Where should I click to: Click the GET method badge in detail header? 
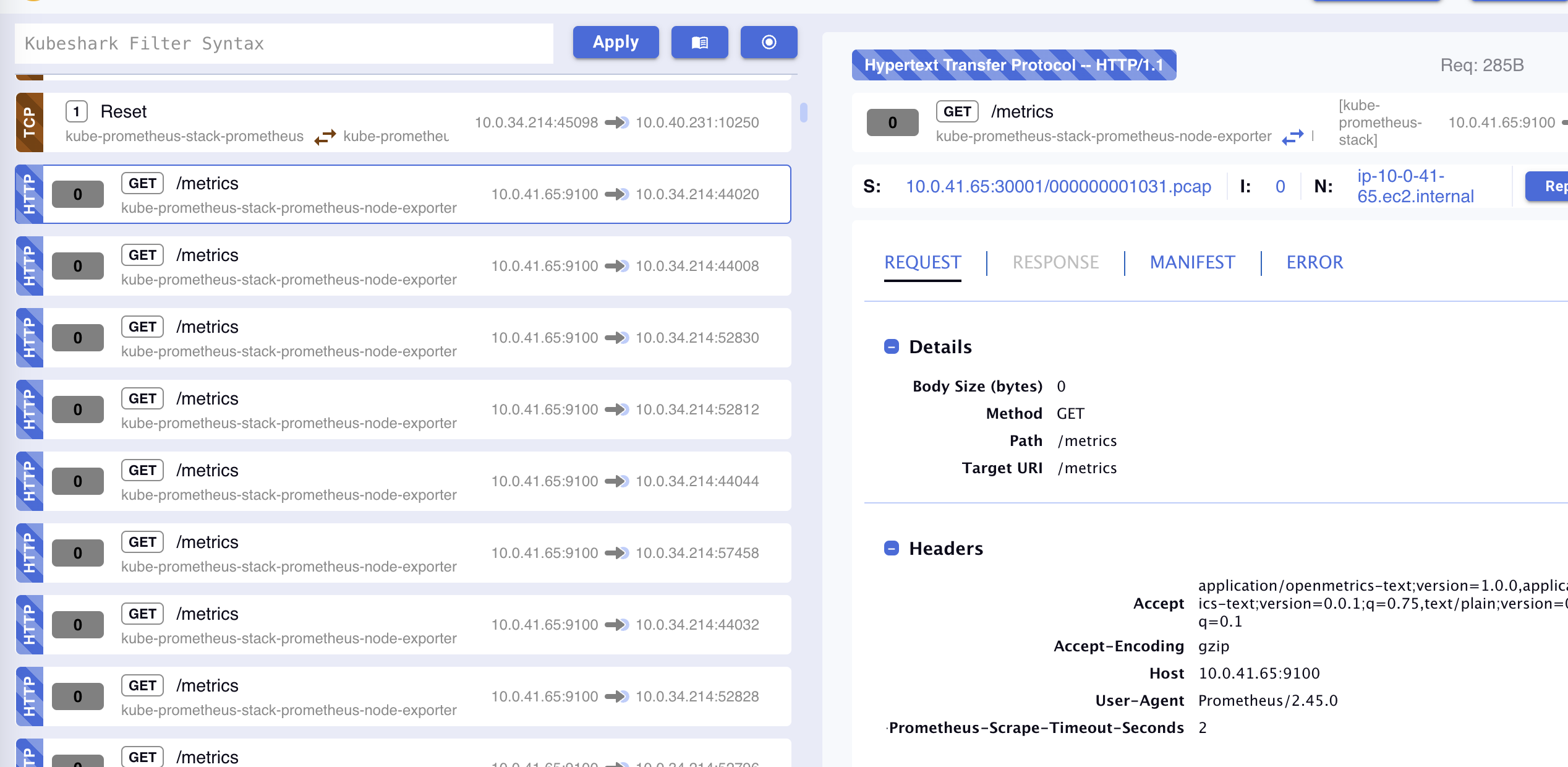[x=957, y=111]
